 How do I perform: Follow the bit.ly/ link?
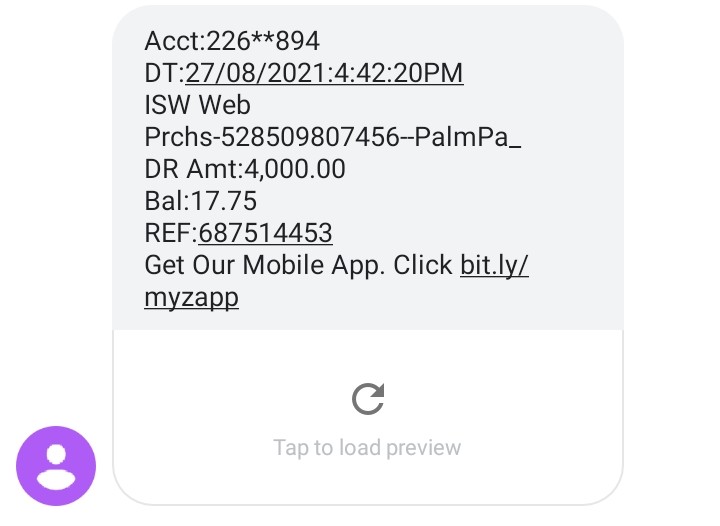click(x=494, y=266)
